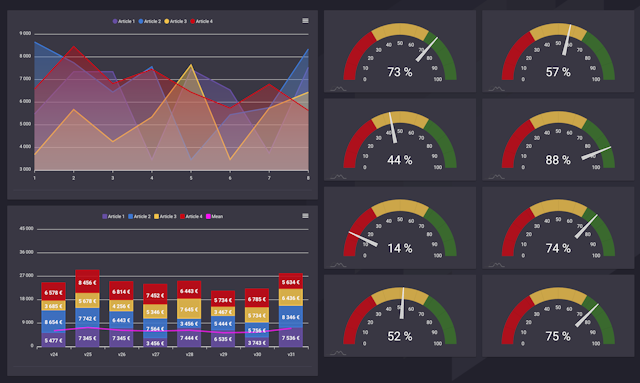Click the v31 axis label
The image size is (640, 383).
291,354
